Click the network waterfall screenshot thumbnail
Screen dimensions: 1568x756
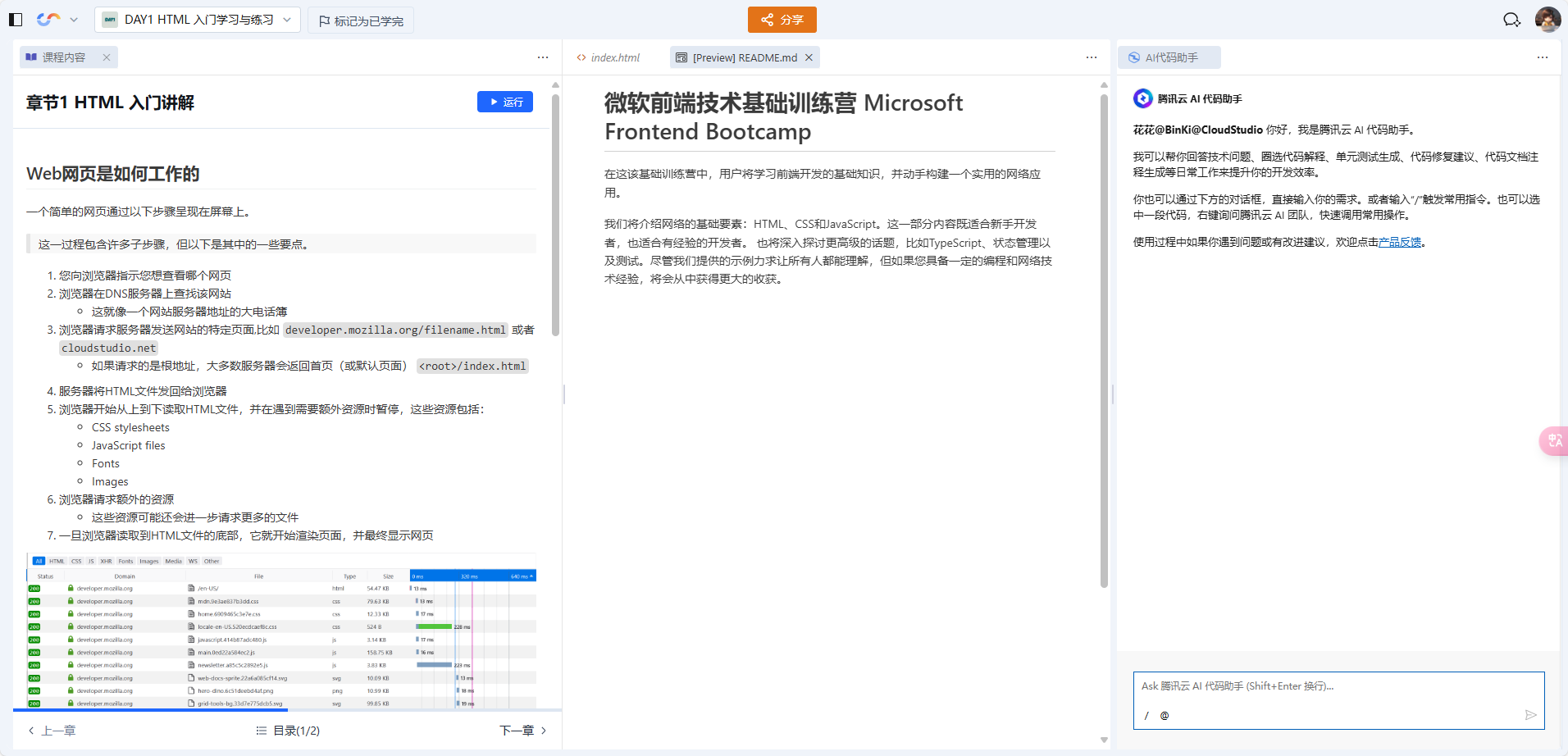coord(281,631)
